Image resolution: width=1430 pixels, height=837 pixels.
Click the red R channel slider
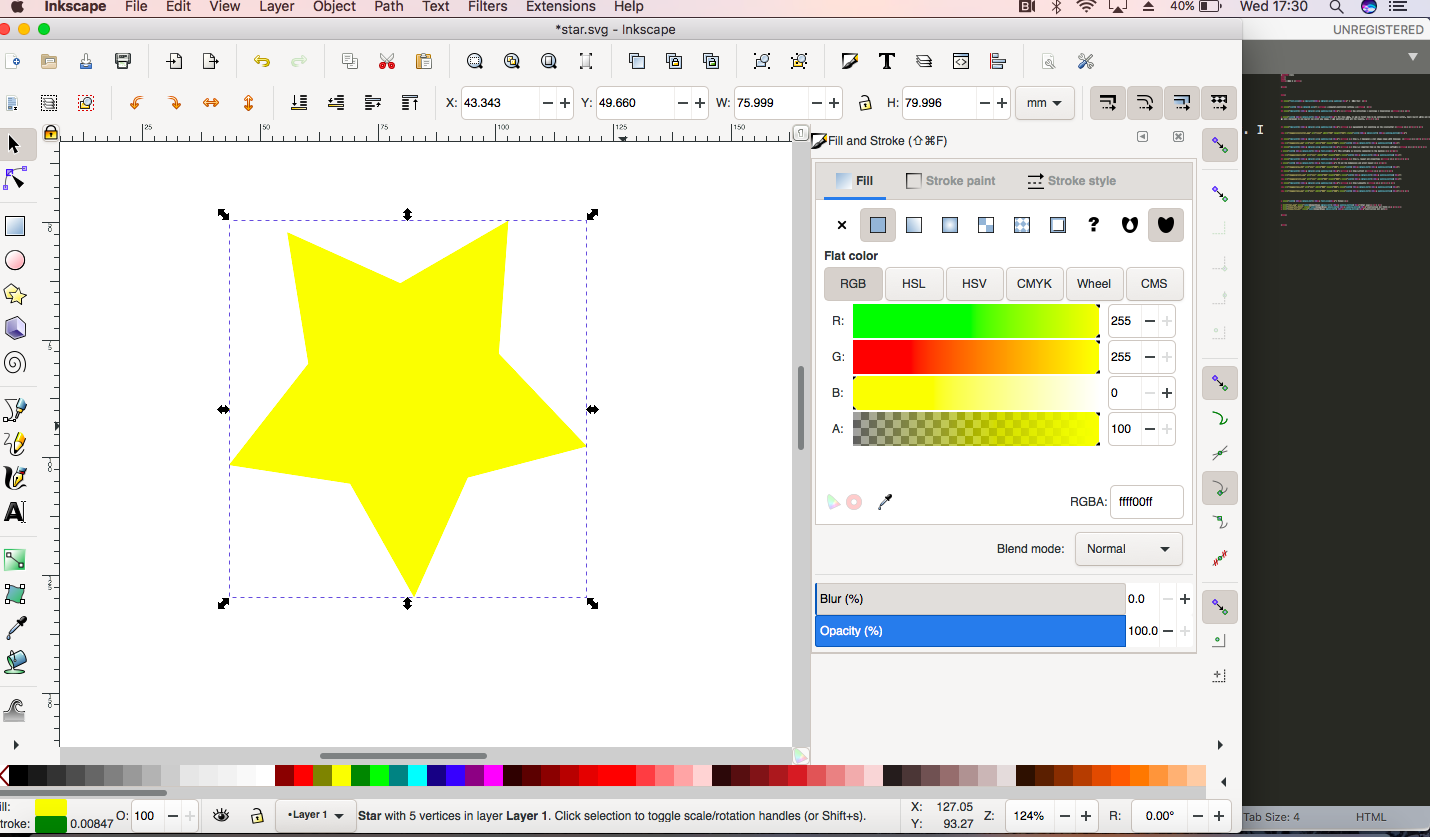(976, 321)
